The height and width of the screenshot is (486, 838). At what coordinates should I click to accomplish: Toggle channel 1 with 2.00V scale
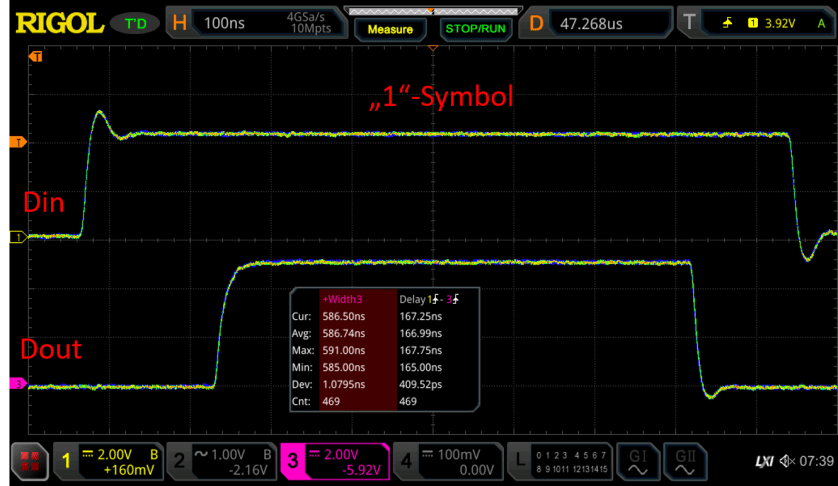pos(107,461)
